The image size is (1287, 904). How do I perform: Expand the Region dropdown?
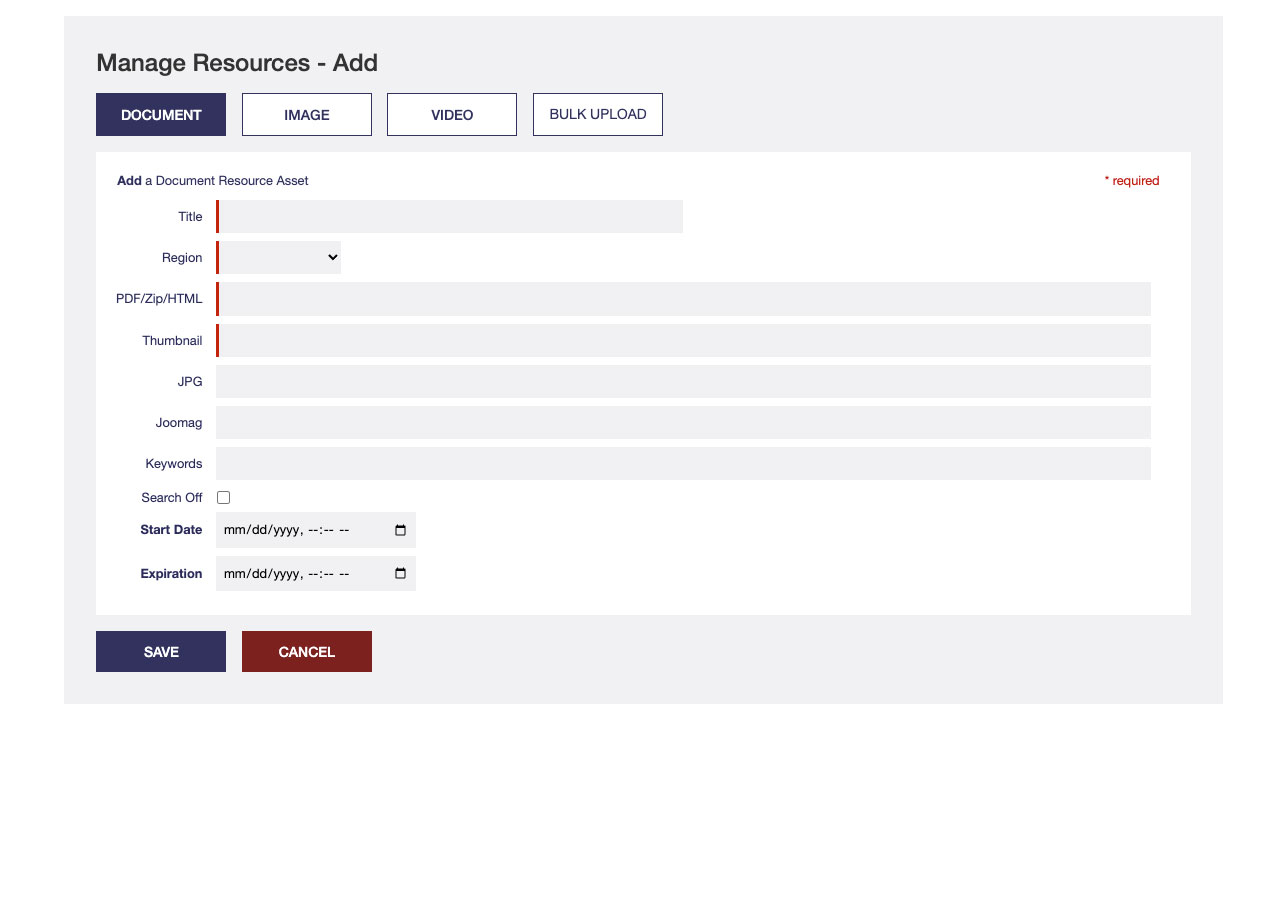(280, 258)
